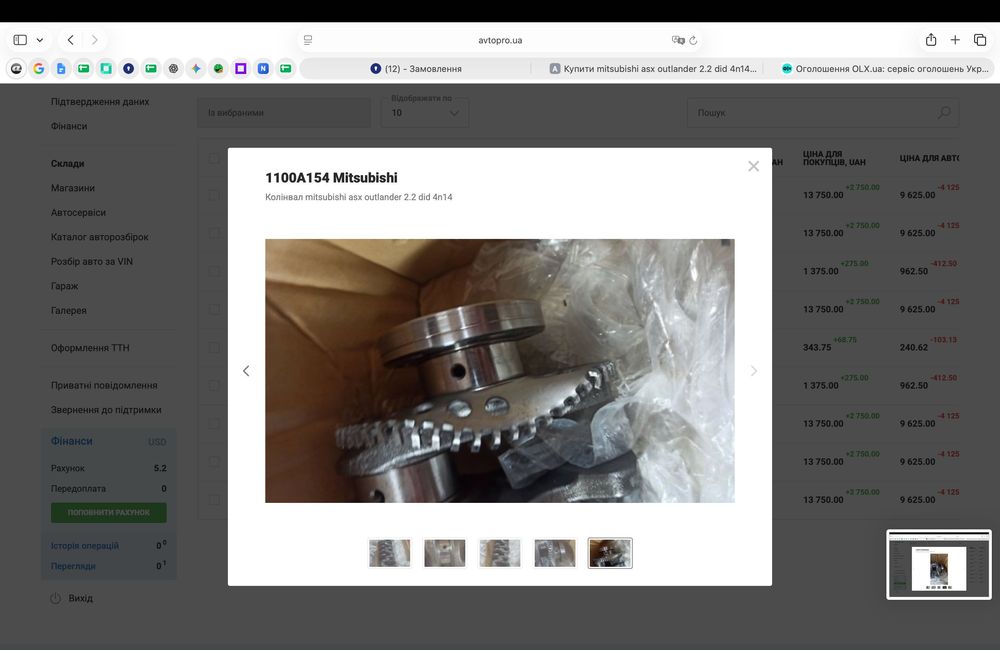
Task: Open the pinned blue N tab
Action: [x=263, y=68]
